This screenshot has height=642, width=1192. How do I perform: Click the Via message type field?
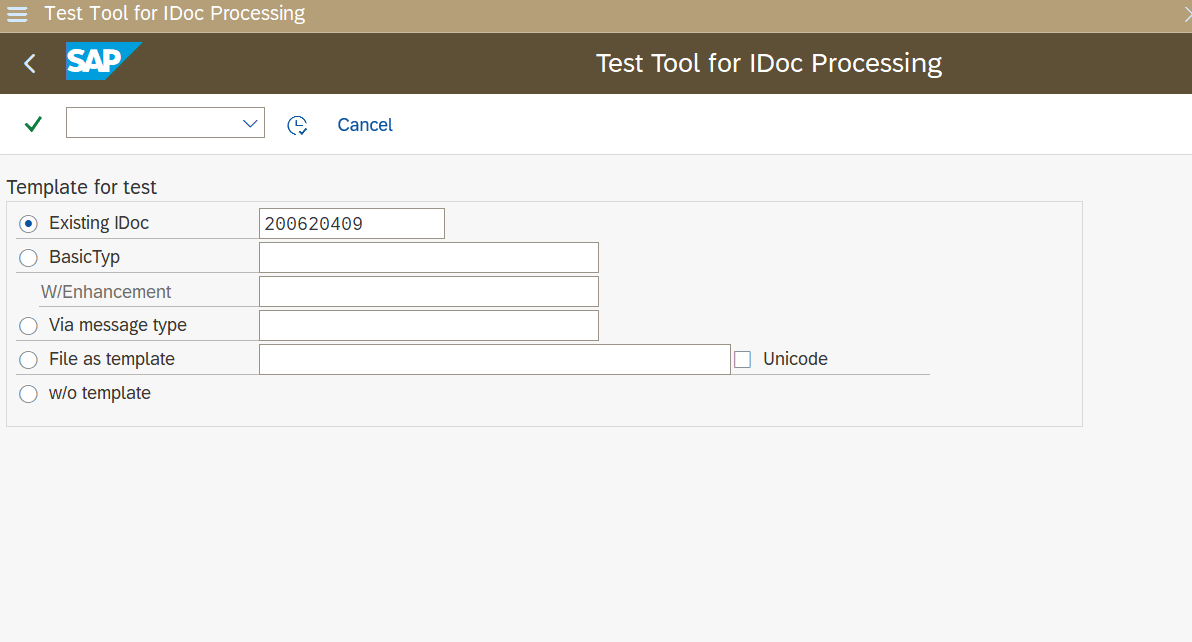428,326
